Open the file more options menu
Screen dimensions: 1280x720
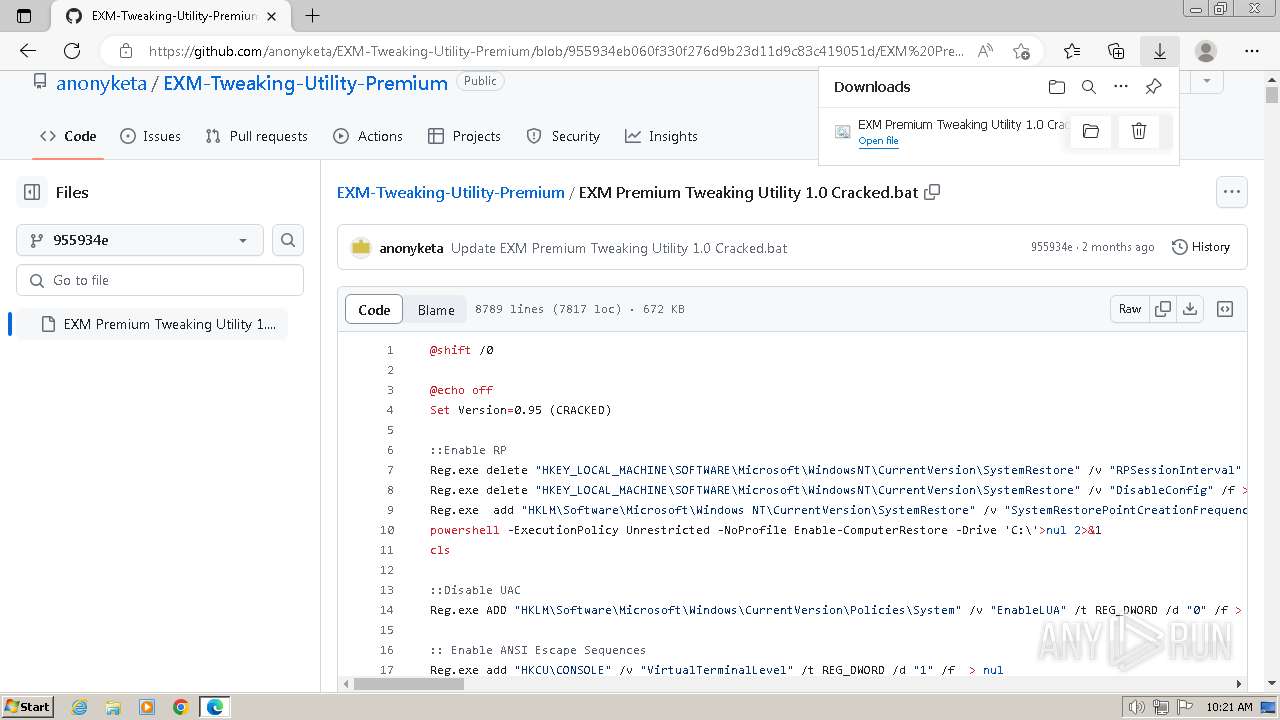[1231, 192]
